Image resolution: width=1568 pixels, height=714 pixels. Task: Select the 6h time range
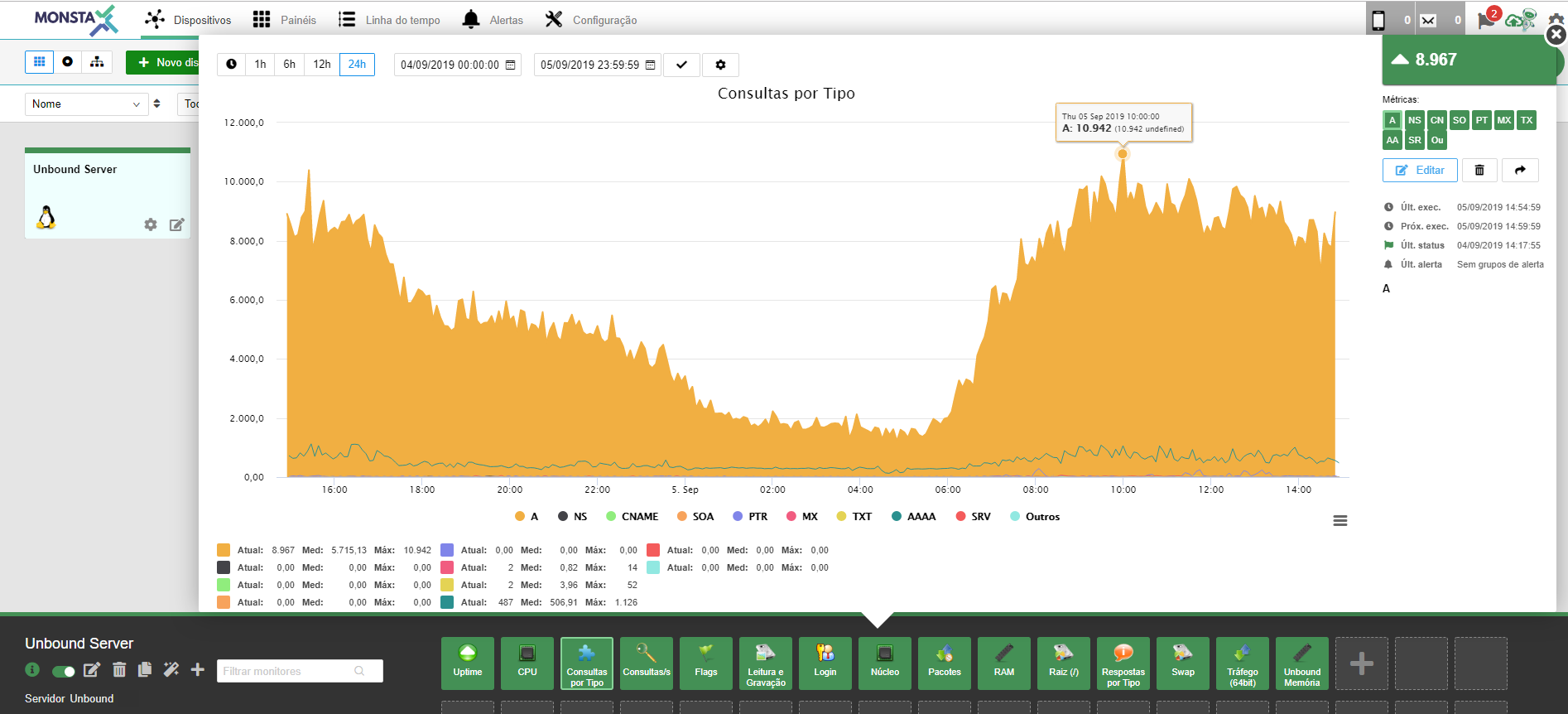click(x=289, y=65)
